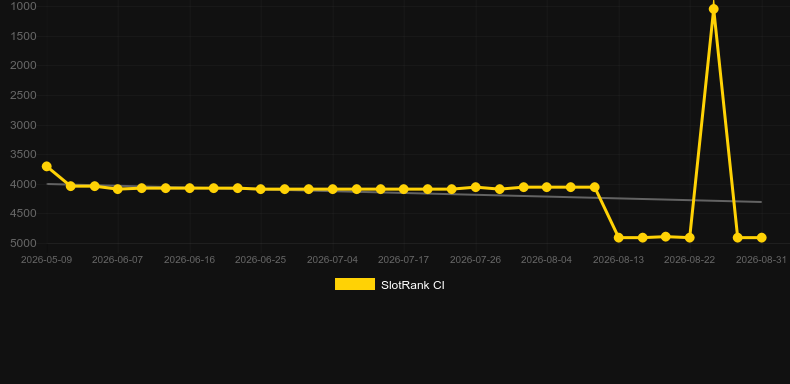The image size is (790, 384).
Task: Click the 2026-08-31 x-axis date label
Action: pos(761,260)
